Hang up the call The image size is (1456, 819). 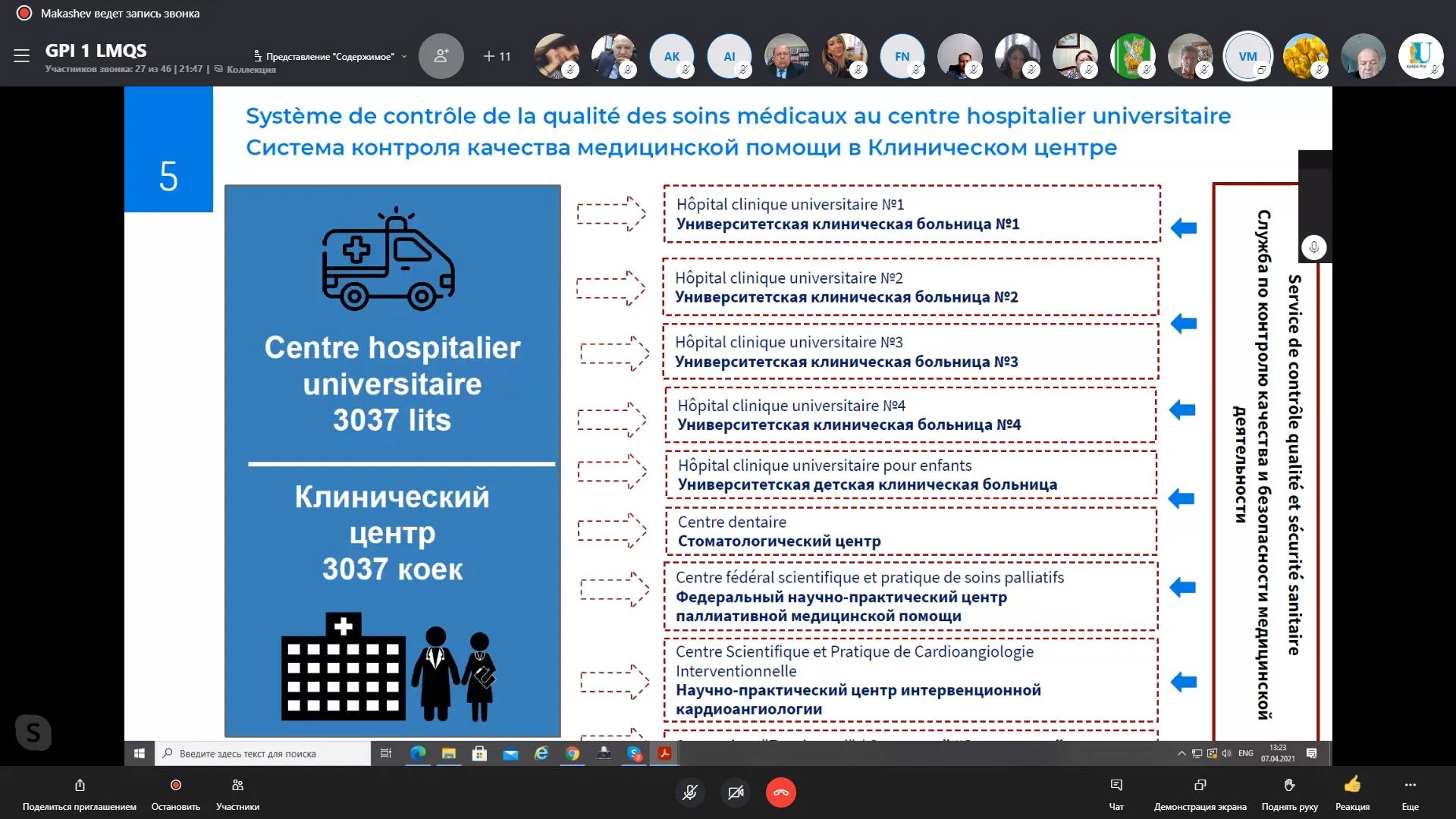[x=780, y=792]
